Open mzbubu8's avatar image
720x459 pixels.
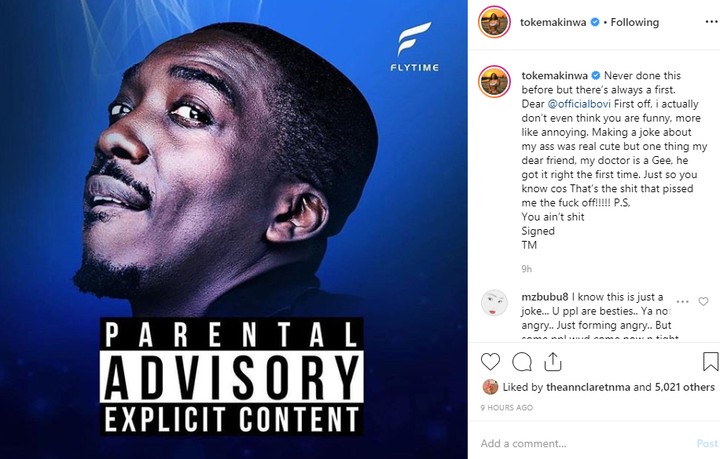point(494,303)
